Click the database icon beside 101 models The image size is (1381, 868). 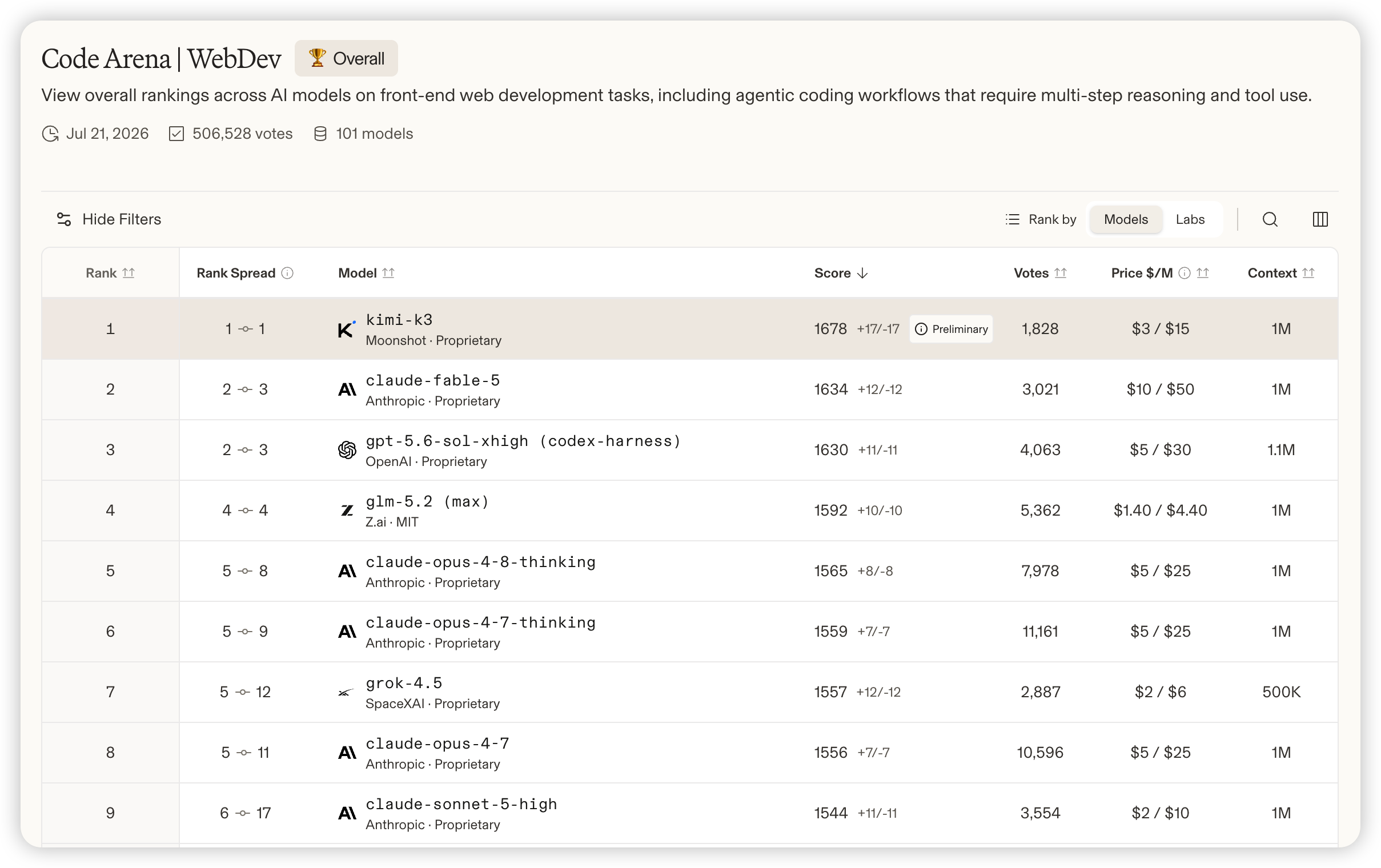tap(320, 134)
